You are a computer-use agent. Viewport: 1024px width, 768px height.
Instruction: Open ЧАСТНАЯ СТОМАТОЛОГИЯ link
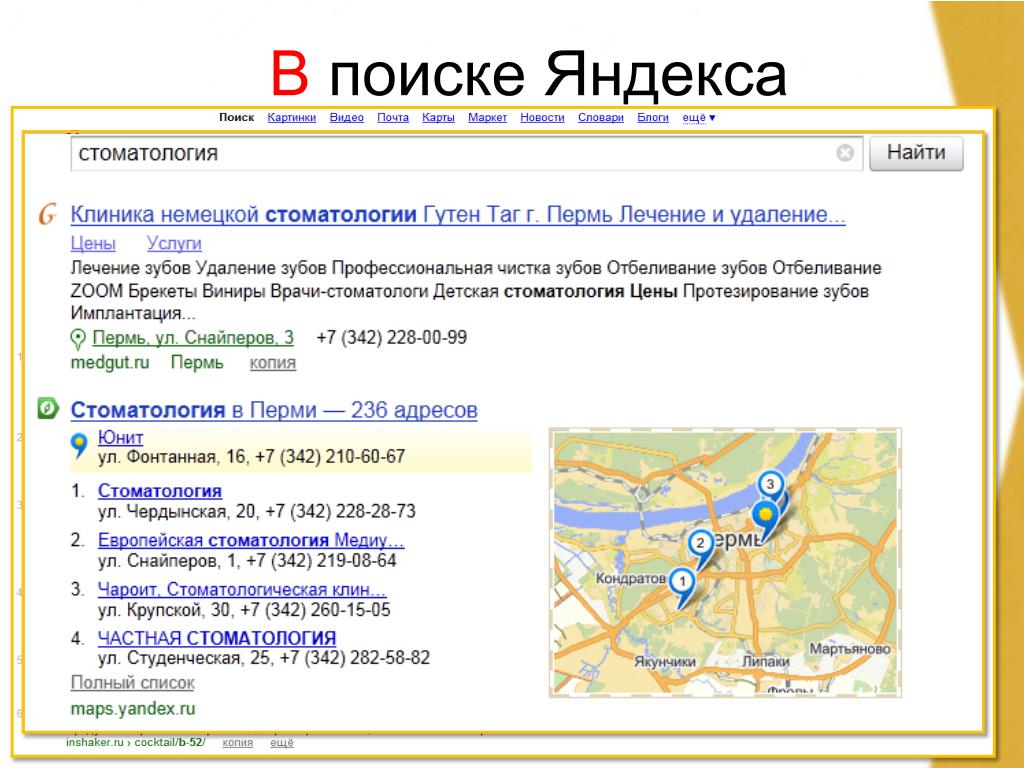click(217, 637)
